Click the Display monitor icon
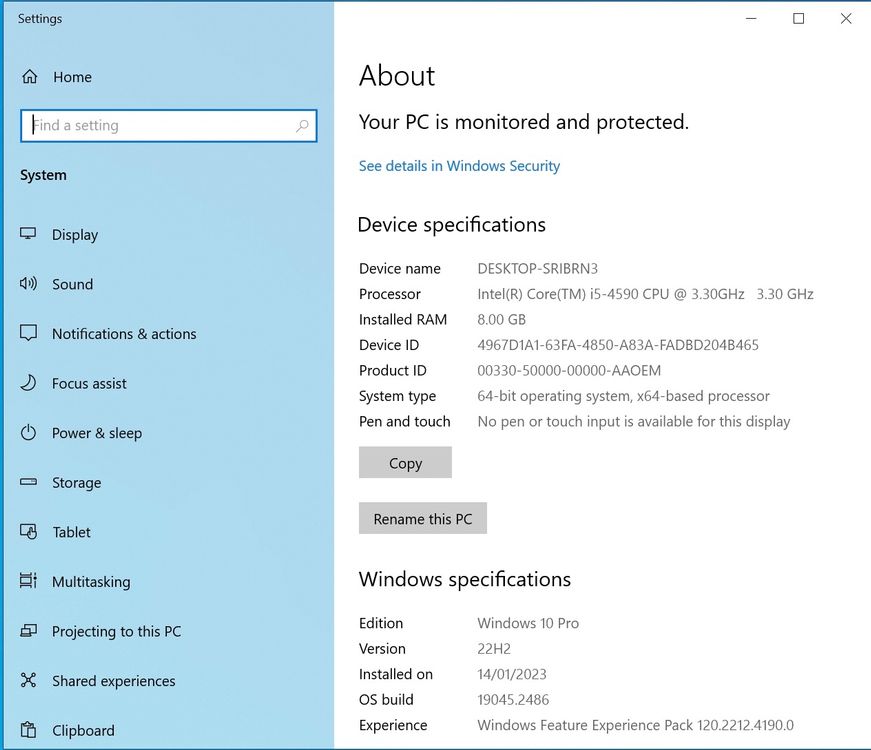 pyautogui.click(x=29, y=234)
